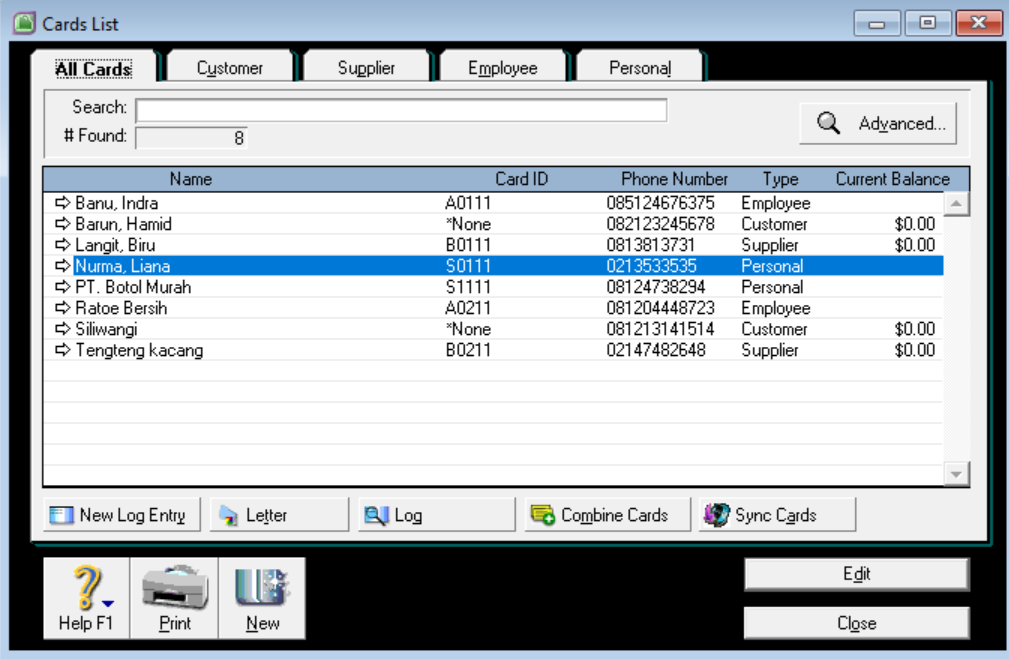View the Personal tab
Viewport: 1009px width, 659px height.
point(639,67)
